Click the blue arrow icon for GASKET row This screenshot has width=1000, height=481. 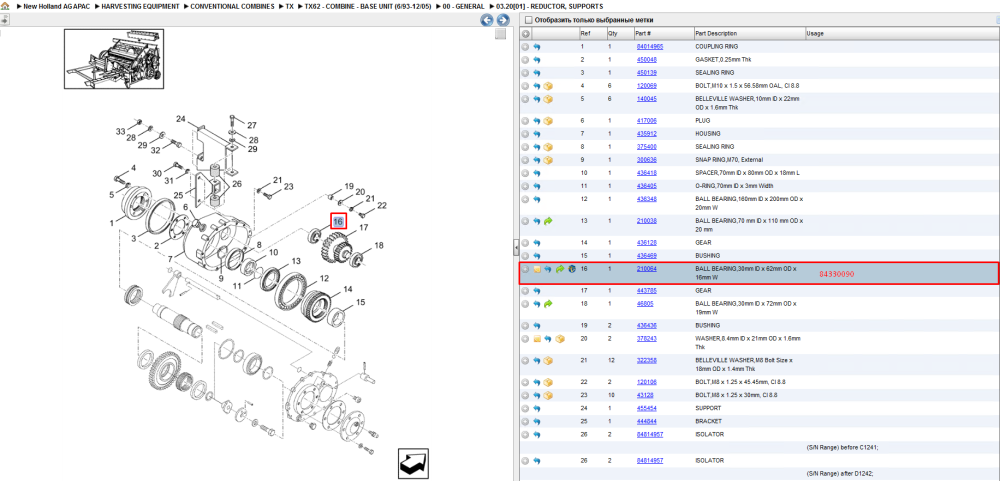(x=537, y=59)
